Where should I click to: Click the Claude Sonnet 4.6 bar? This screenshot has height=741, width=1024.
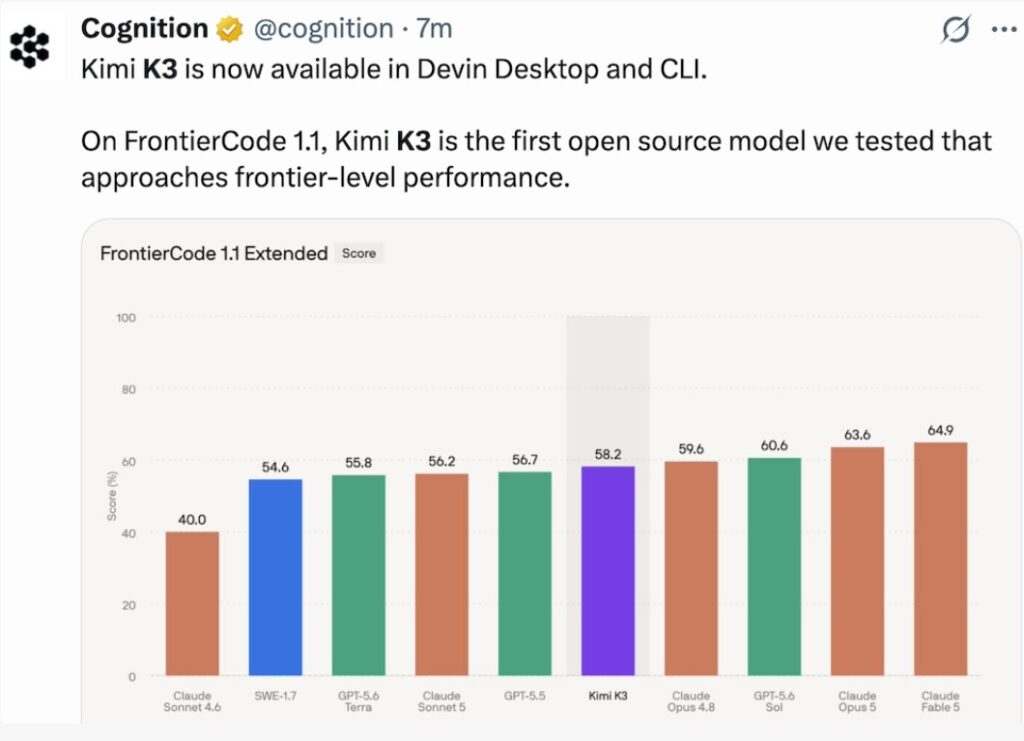(x=192, y=603)
